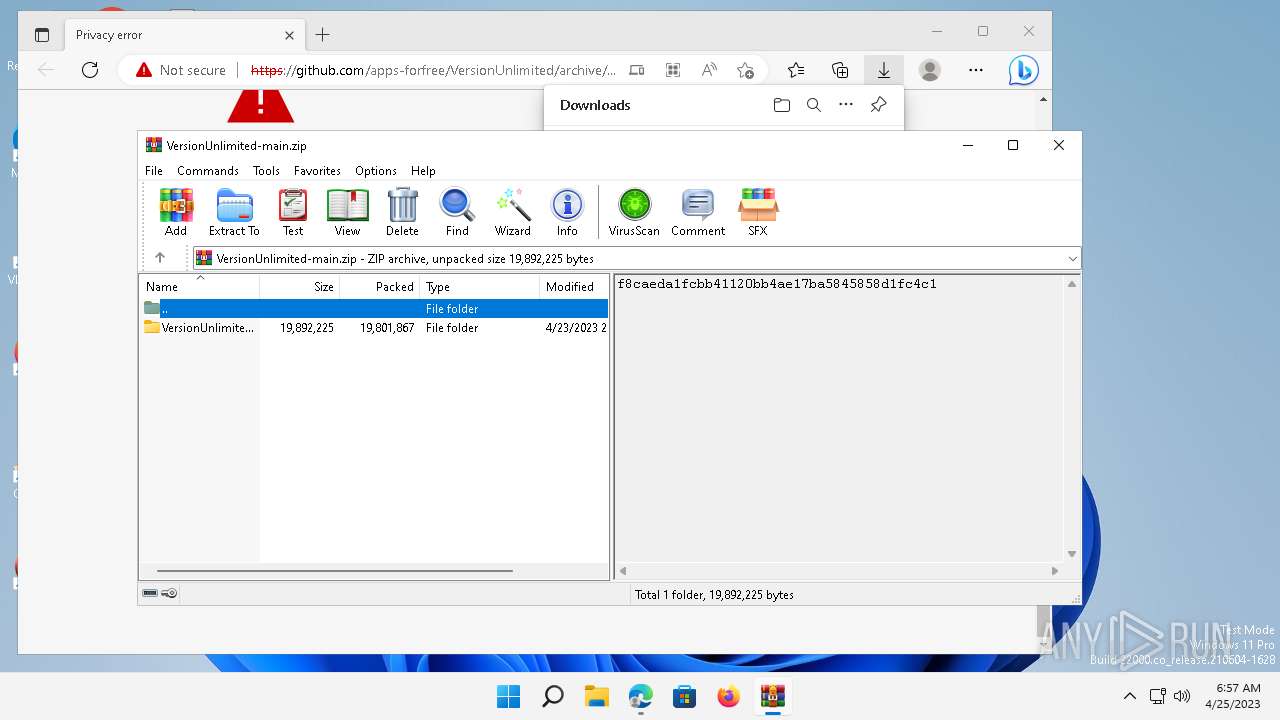Click the Not secure warning in Edge

click(181, 70)
